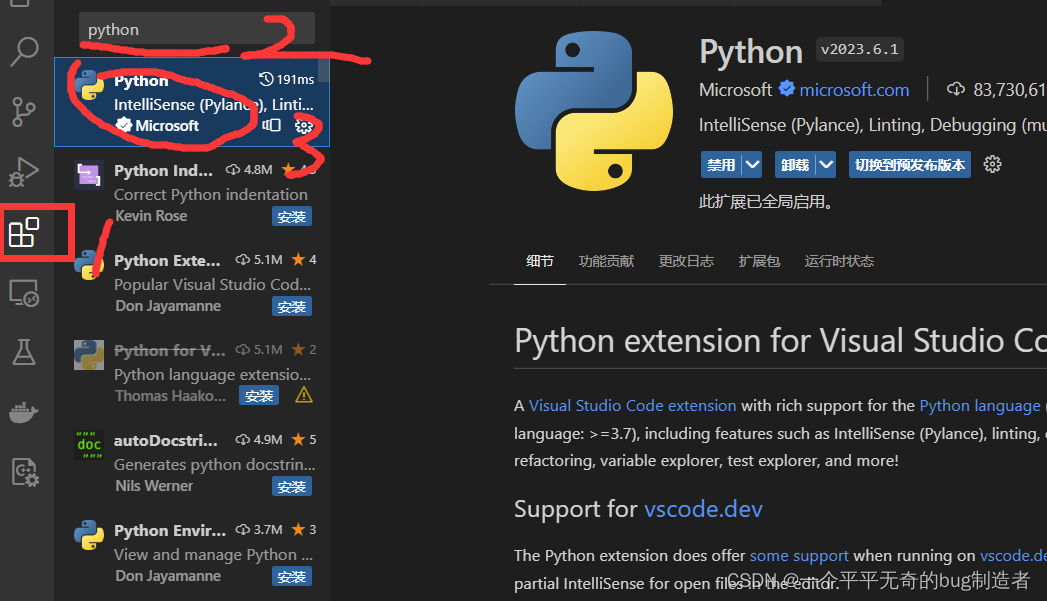Switch to the 更改日志 tab
1047x601 pixels.
686,261
